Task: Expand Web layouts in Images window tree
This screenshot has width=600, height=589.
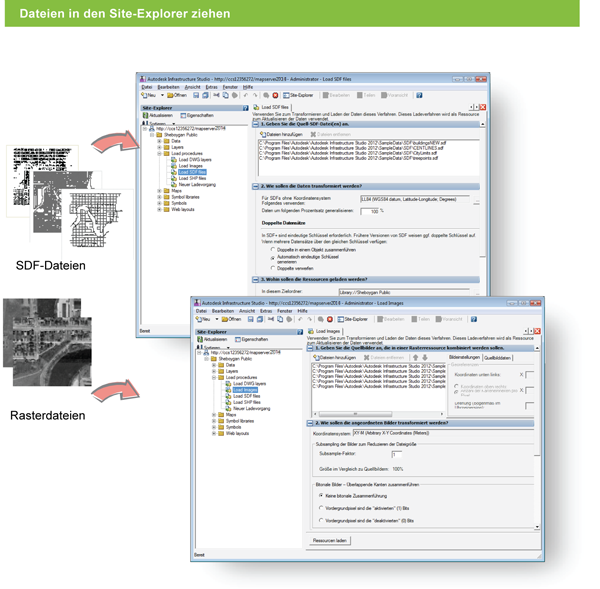Action: click(x=214, y=434)
